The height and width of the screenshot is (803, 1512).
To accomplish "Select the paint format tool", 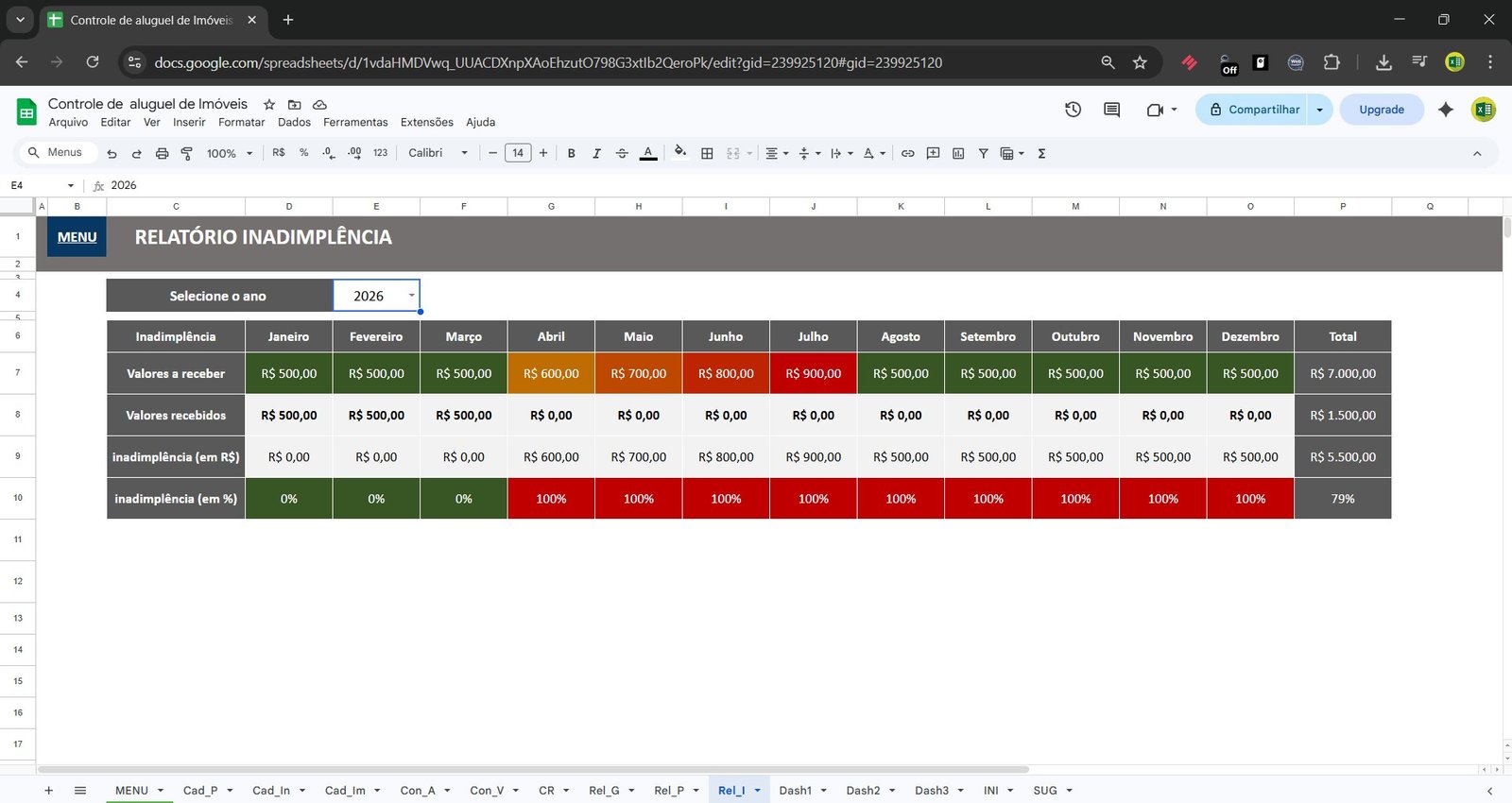I will coord(186,153).
